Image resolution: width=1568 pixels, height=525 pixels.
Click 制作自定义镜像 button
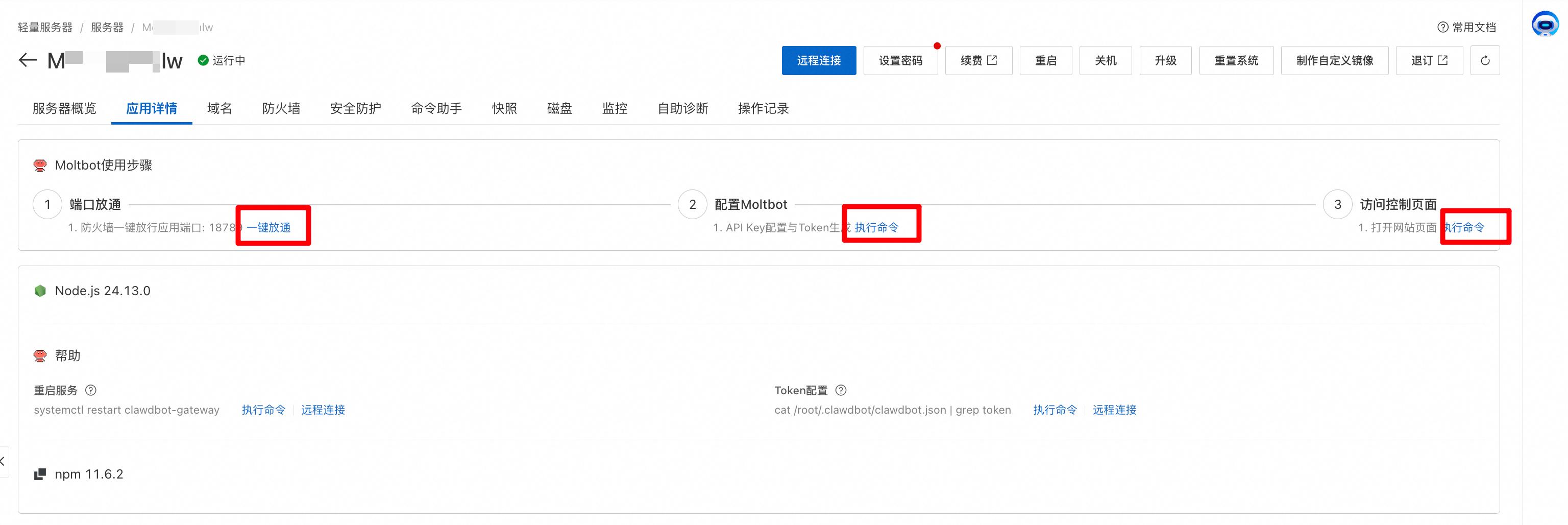tap(1334, 60)
